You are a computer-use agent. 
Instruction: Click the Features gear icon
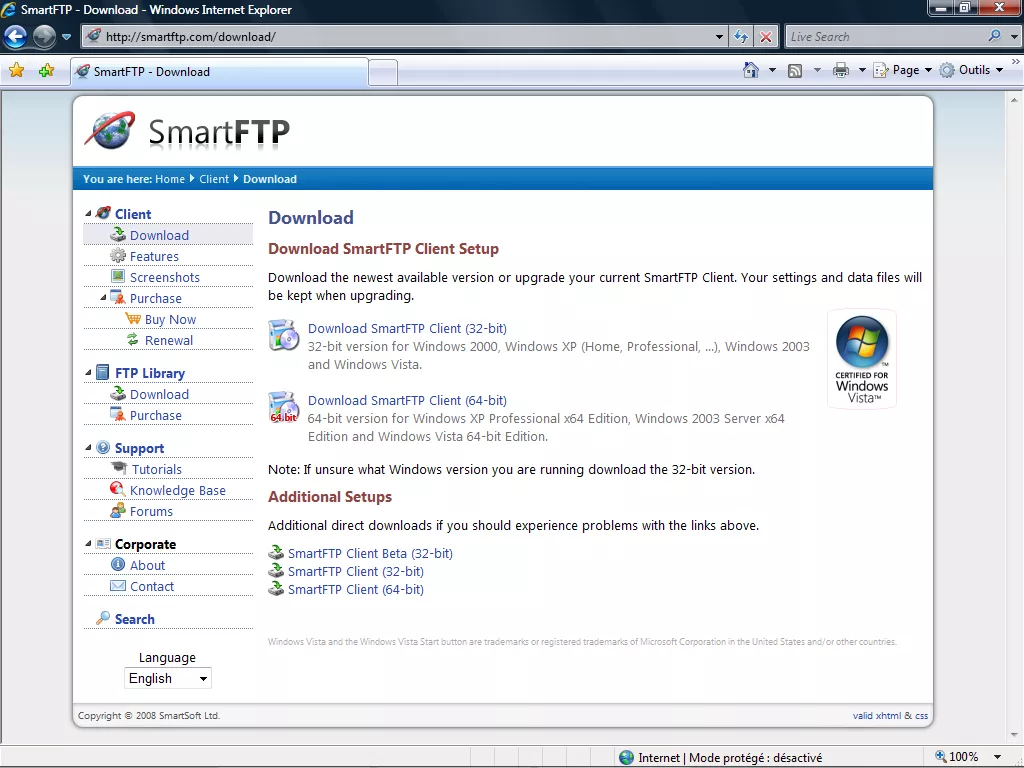118,256
